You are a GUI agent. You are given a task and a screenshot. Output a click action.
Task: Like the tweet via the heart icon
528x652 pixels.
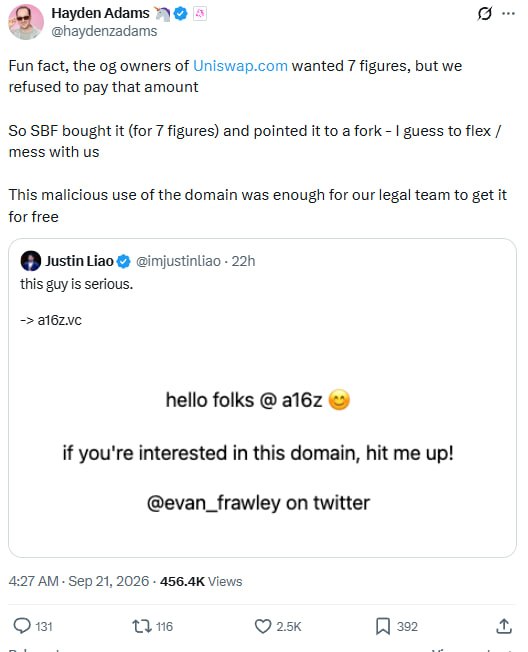pyautogui.click(x=263, y=626)
